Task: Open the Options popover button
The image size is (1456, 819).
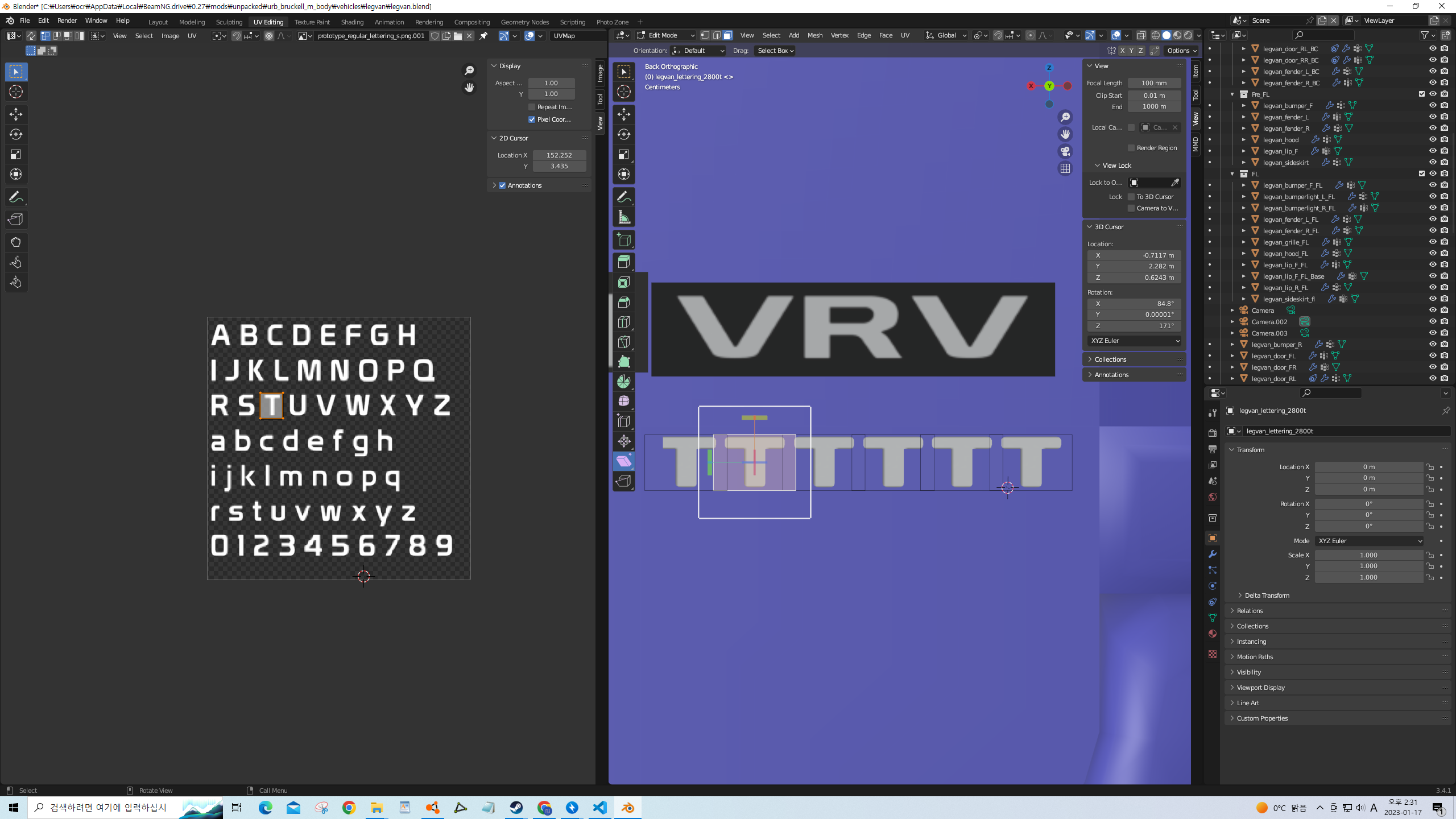Action: 1182,51
